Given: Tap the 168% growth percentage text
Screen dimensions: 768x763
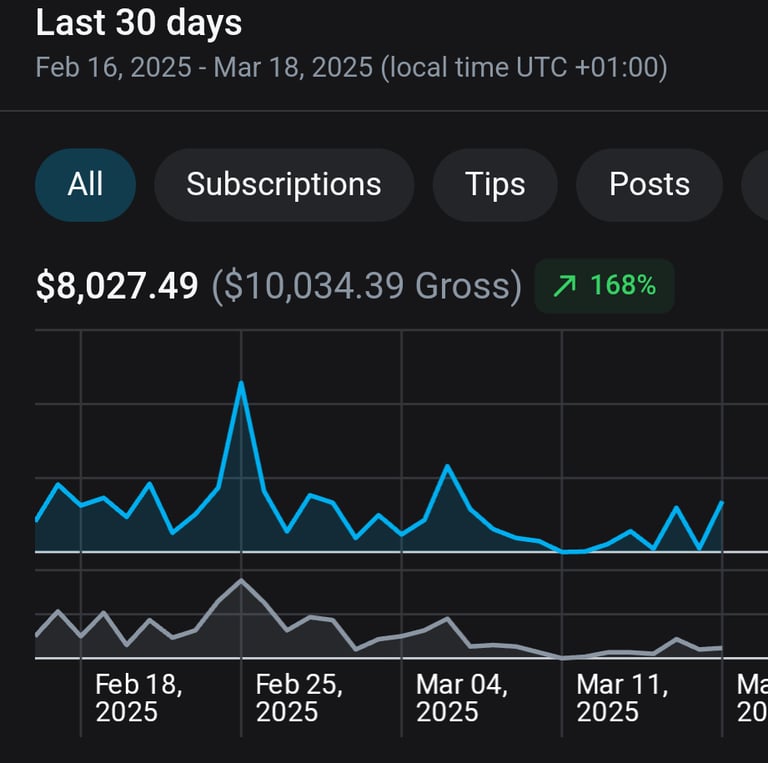Looking at the screenshot, I should [622, 286].
